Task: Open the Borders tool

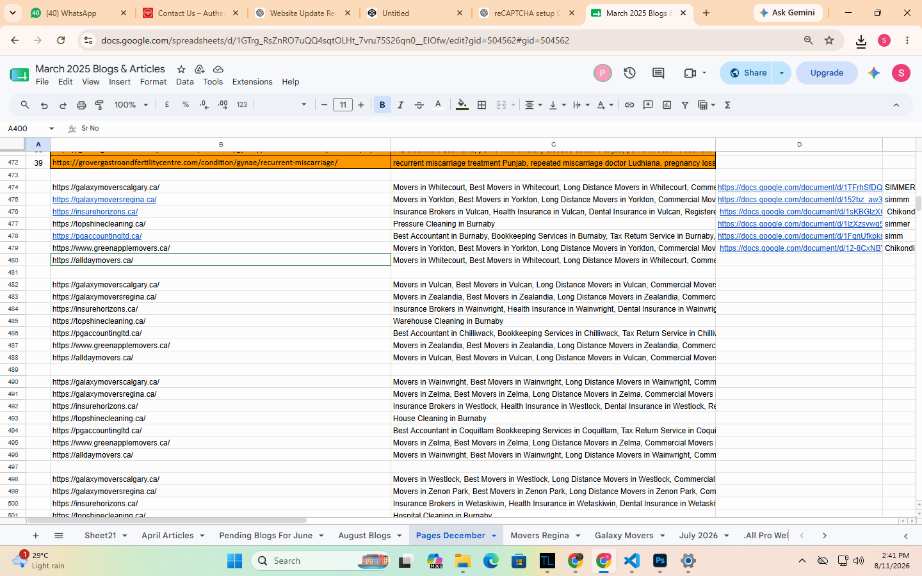Action: click(482, 105)
